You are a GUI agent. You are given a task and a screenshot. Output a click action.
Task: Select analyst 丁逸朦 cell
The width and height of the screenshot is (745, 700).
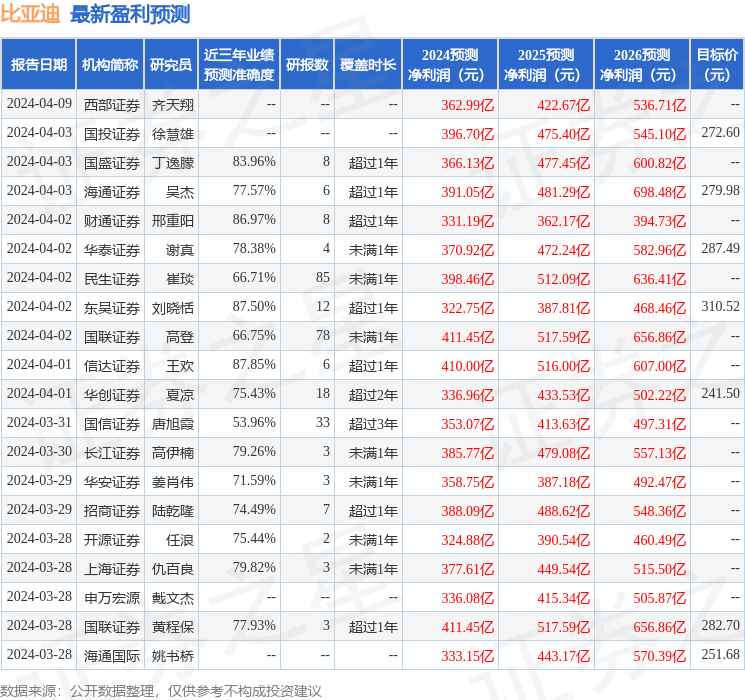(x=172, y=163)
